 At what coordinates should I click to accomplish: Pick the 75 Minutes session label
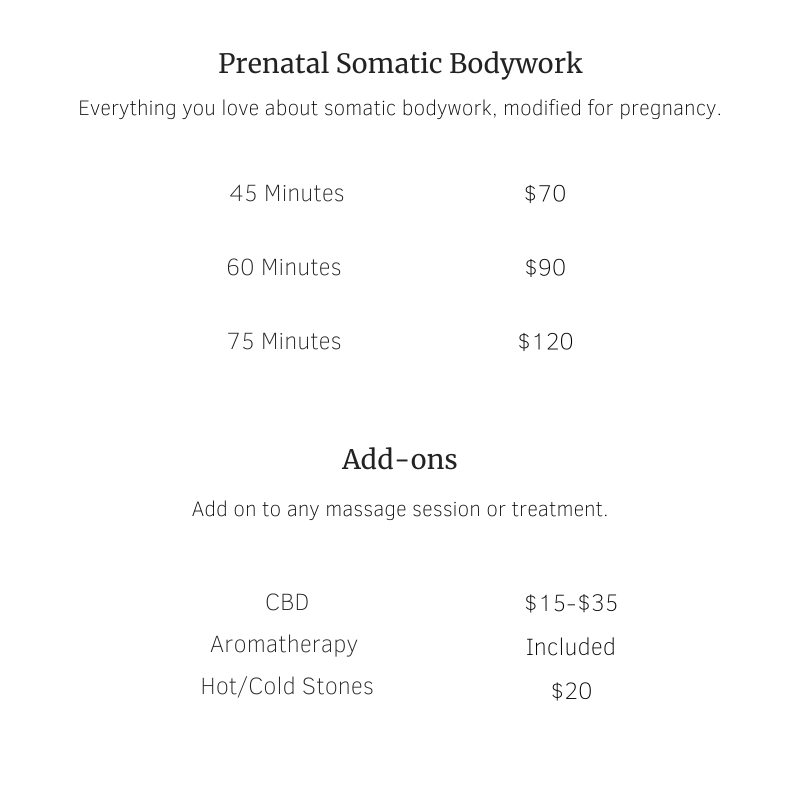click(x=284, y=342)
